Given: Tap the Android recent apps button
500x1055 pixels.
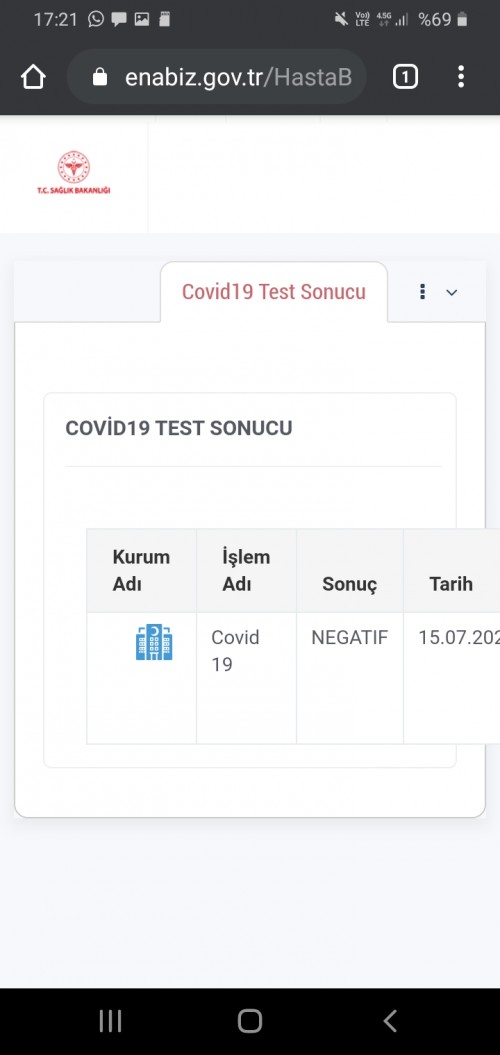Looking at the screenshot, I should 110,1021.
